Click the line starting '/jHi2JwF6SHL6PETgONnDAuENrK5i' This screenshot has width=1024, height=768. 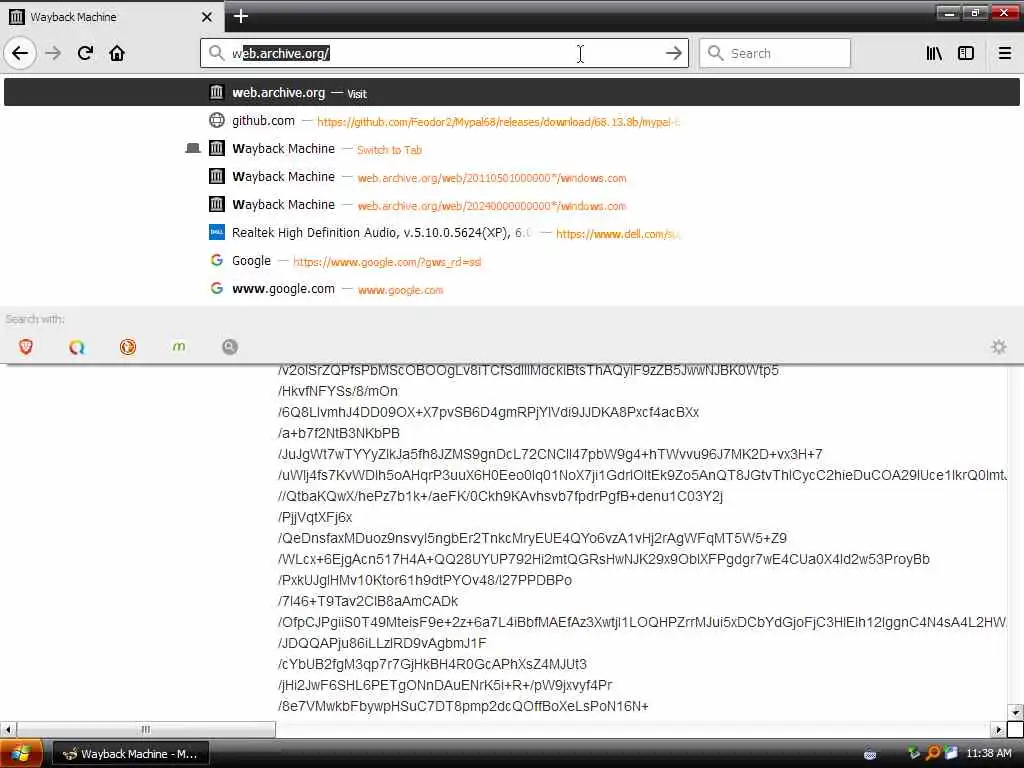[445, 685]
